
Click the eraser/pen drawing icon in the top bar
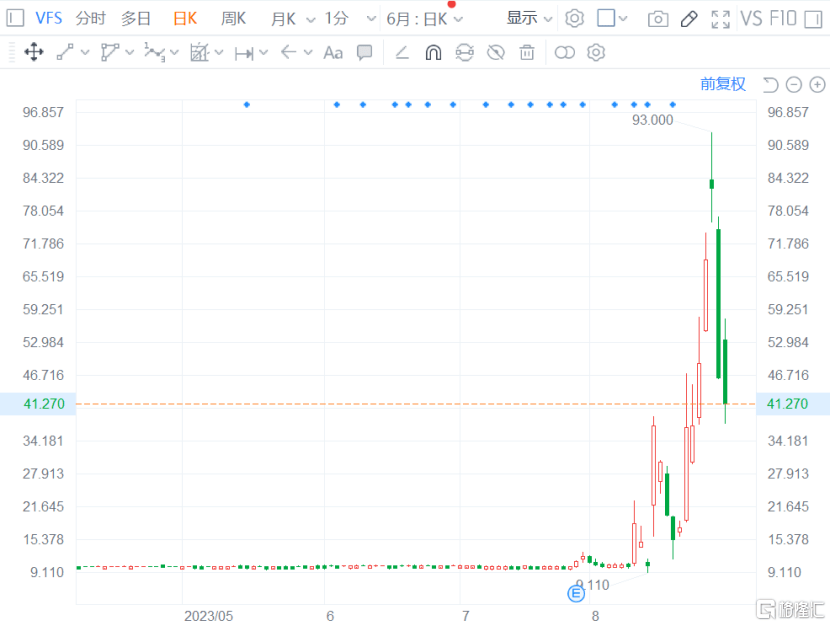pyautogui.click(x=689, y=19)
